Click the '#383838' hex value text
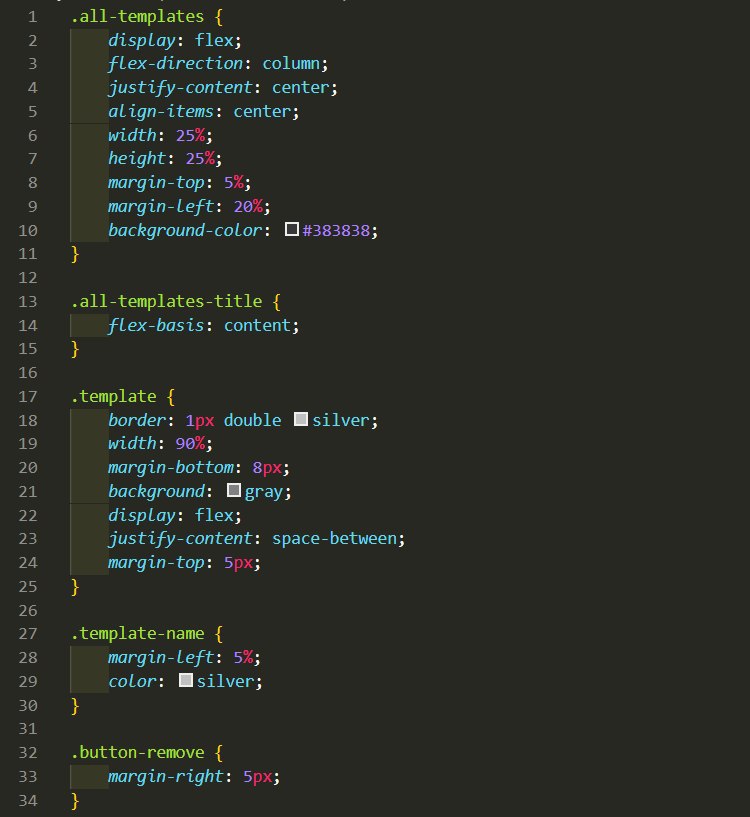Viewport: 750px width, 817px height. 336,230
